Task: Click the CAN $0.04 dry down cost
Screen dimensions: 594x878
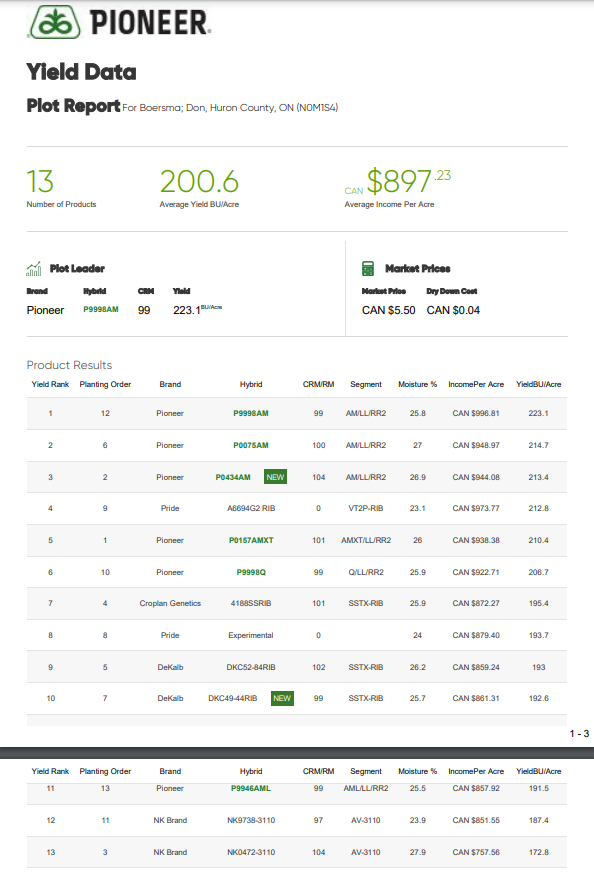Action: 453,310
